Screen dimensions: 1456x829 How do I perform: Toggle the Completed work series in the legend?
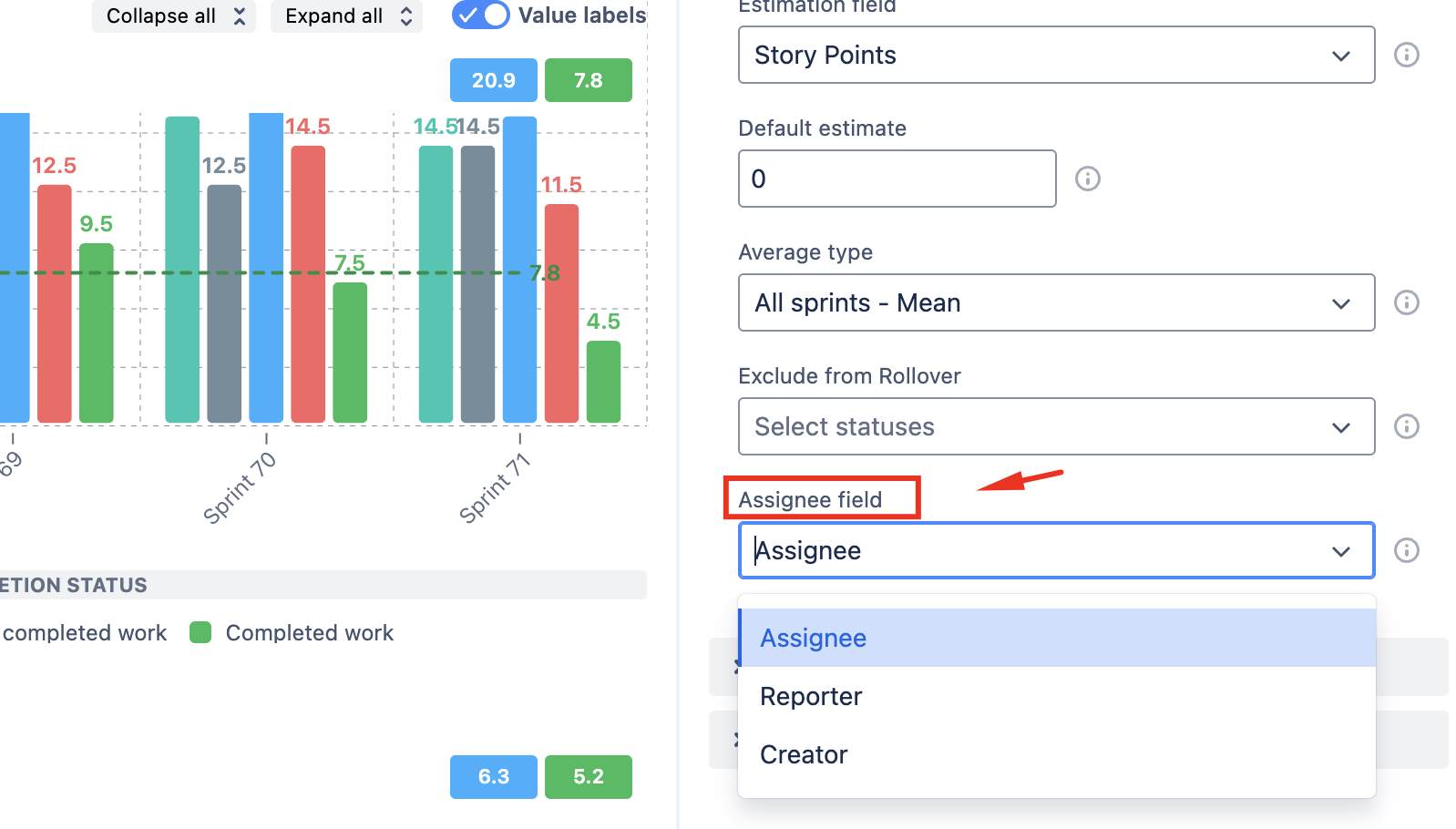click(x=310, y=632)
